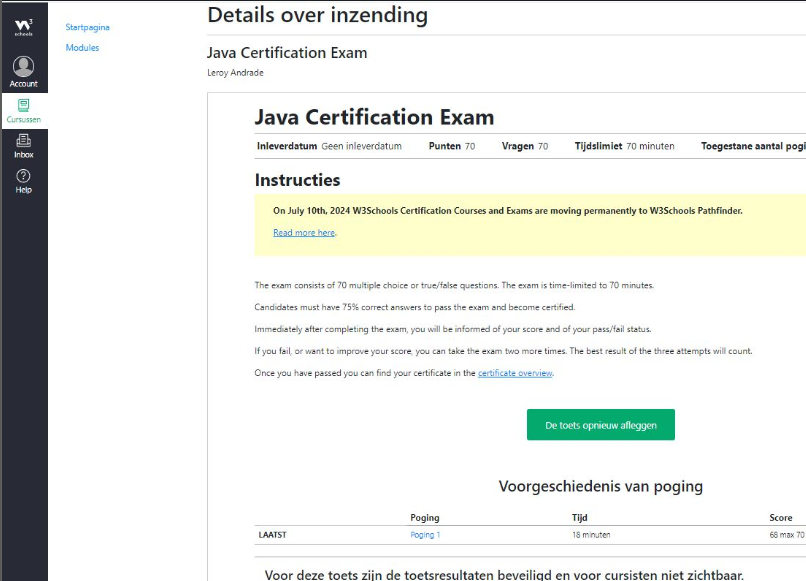
Task: Click the "Tijd" column header
Action: (579, 518)
